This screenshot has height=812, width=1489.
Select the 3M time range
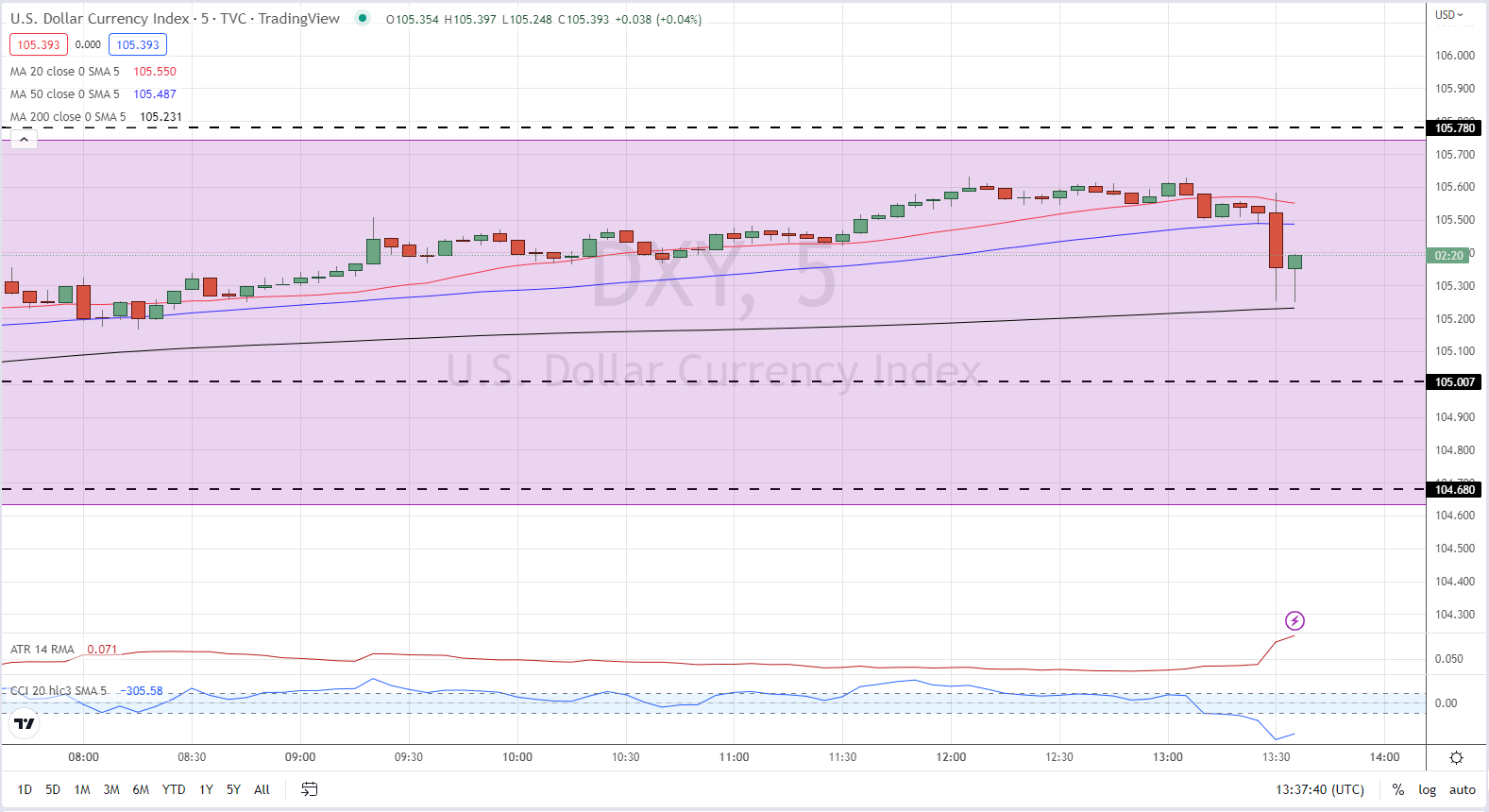[x=111, y=789]
